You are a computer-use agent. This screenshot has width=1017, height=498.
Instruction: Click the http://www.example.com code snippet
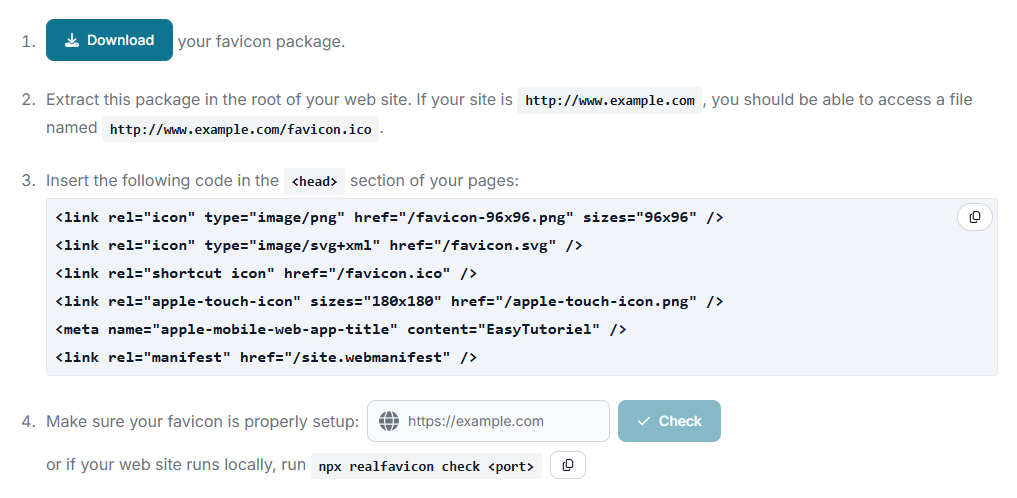609,101
